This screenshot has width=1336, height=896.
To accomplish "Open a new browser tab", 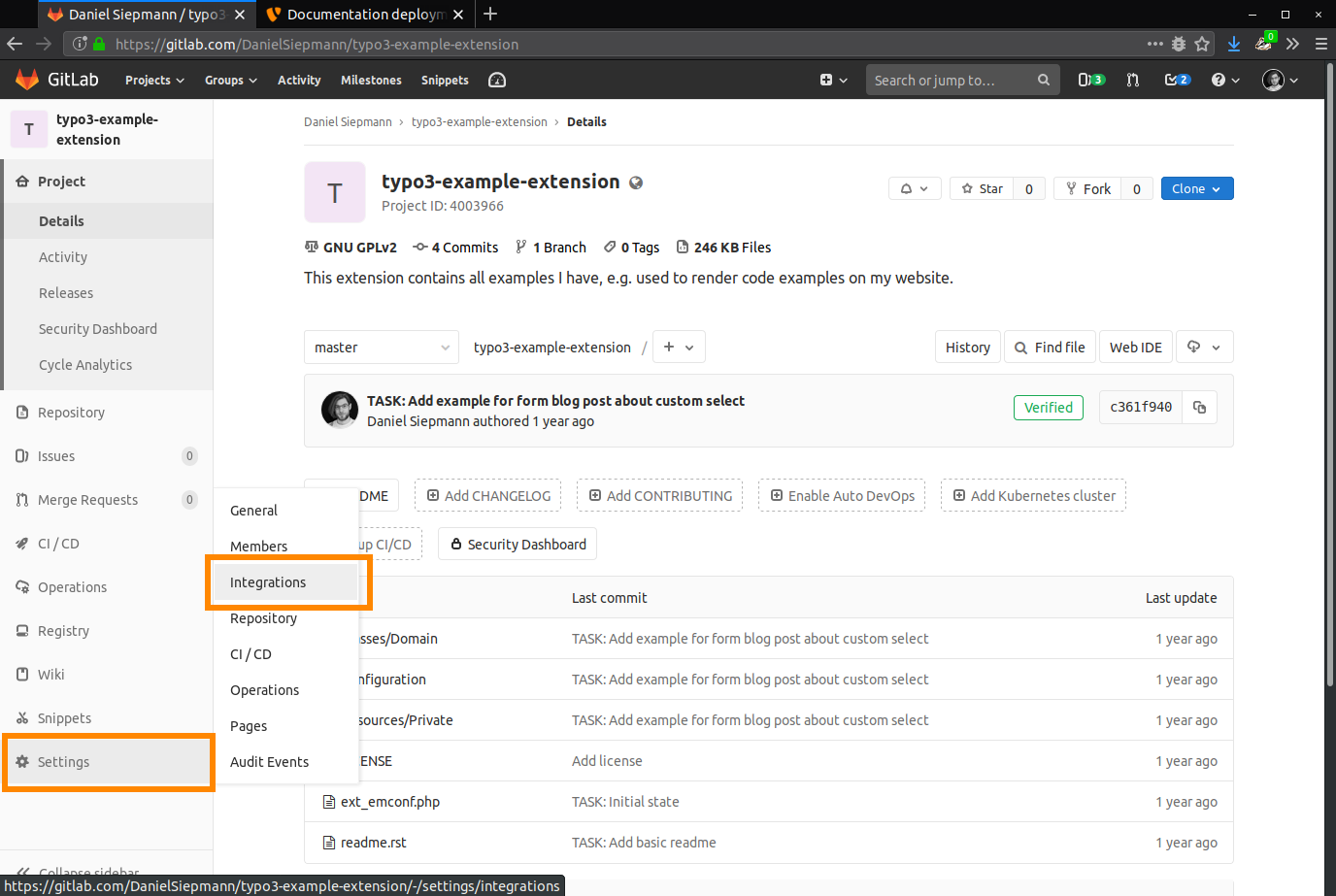I will tap(490, 14).
